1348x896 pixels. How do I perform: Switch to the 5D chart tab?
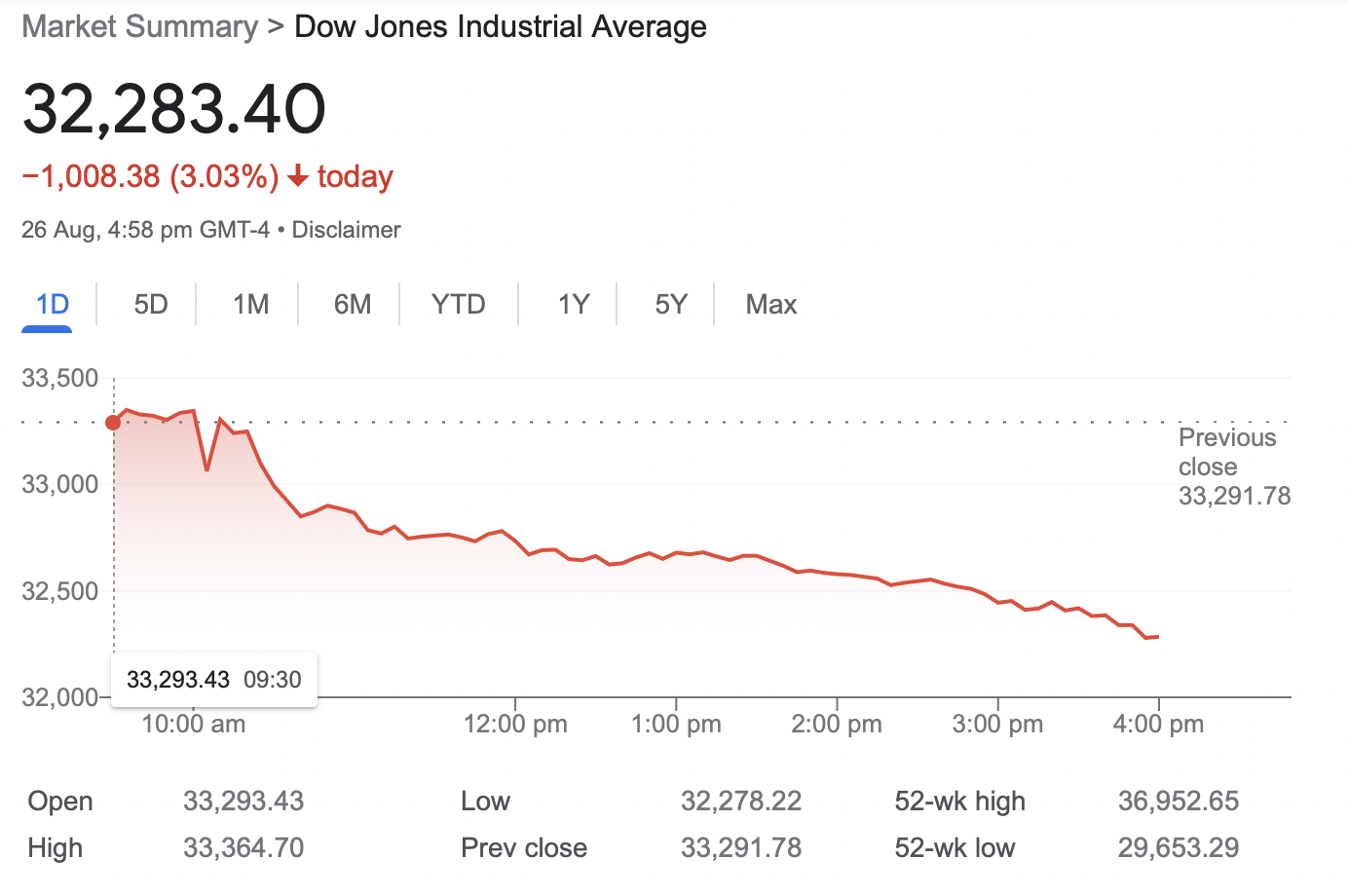tap(151, 305)
